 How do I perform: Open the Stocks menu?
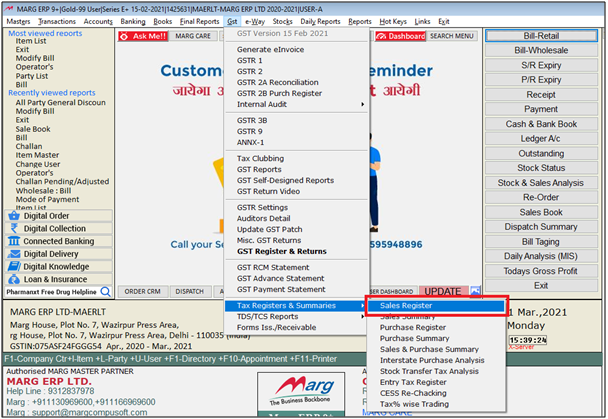(282, 21)
